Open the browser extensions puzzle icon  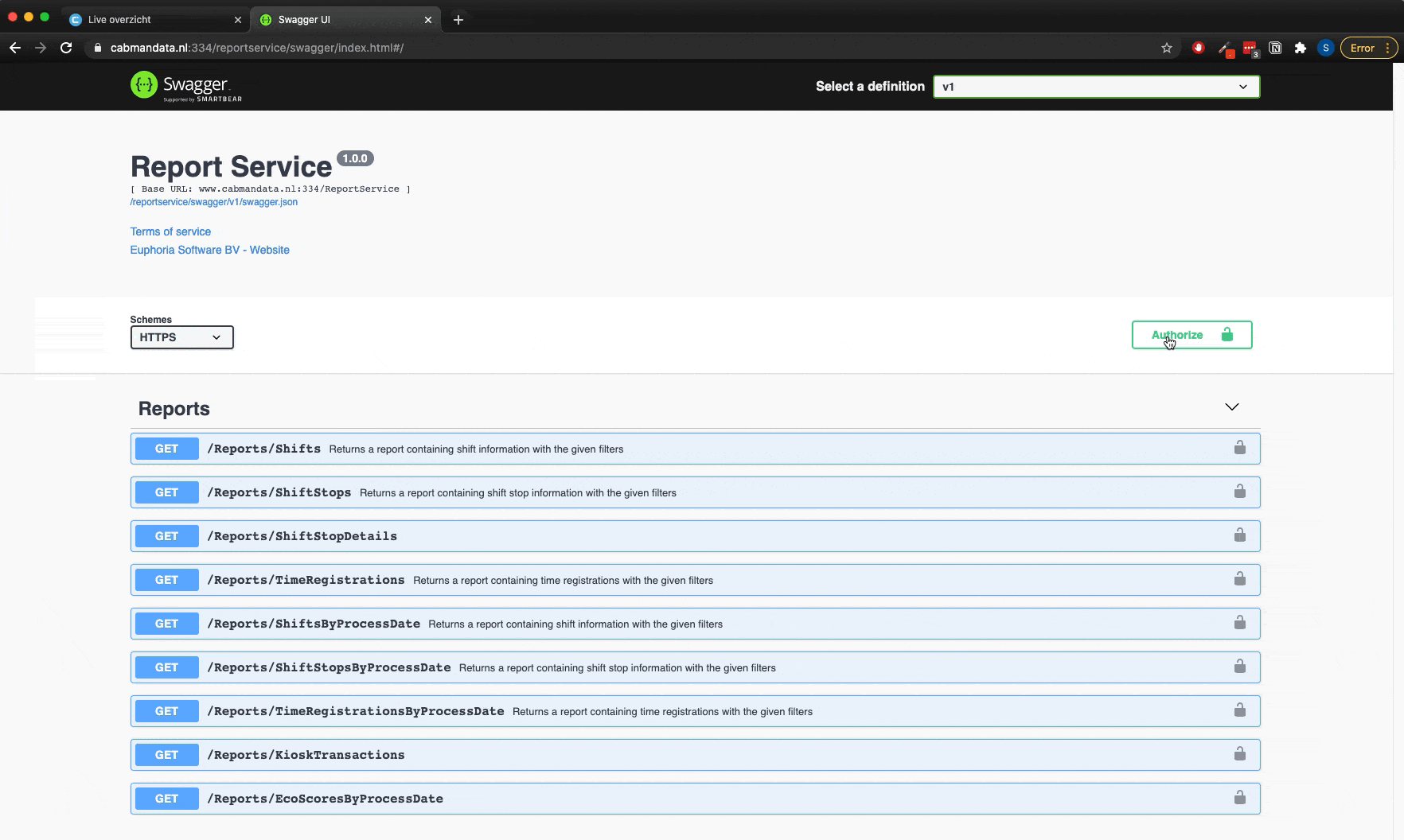(x=1300, y=48)
